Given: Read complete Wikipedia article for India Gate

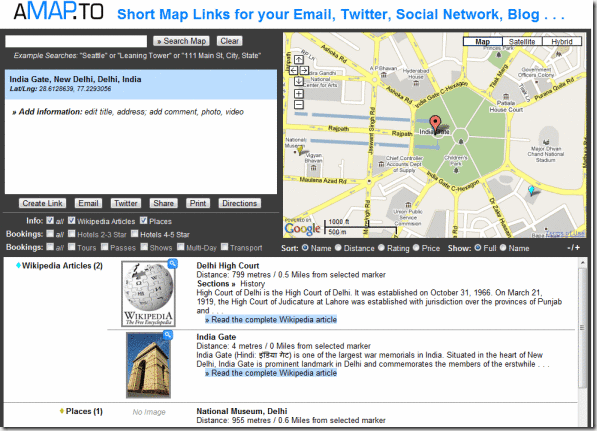Looking at the screenshot, I should click(x=271, y=373).
